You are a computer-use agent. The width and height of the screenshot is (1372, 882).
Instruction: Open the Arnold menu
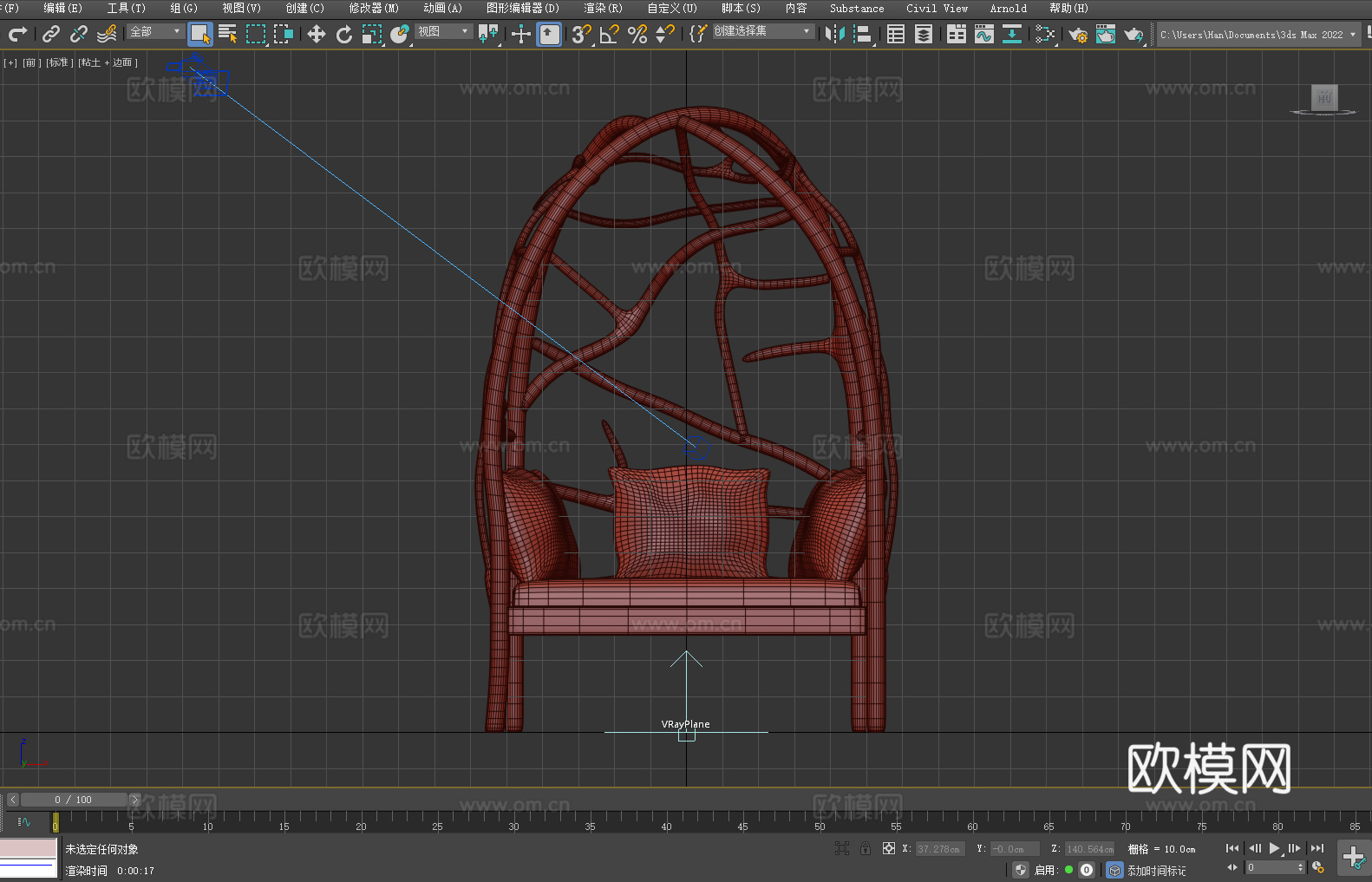[1009, 8]
